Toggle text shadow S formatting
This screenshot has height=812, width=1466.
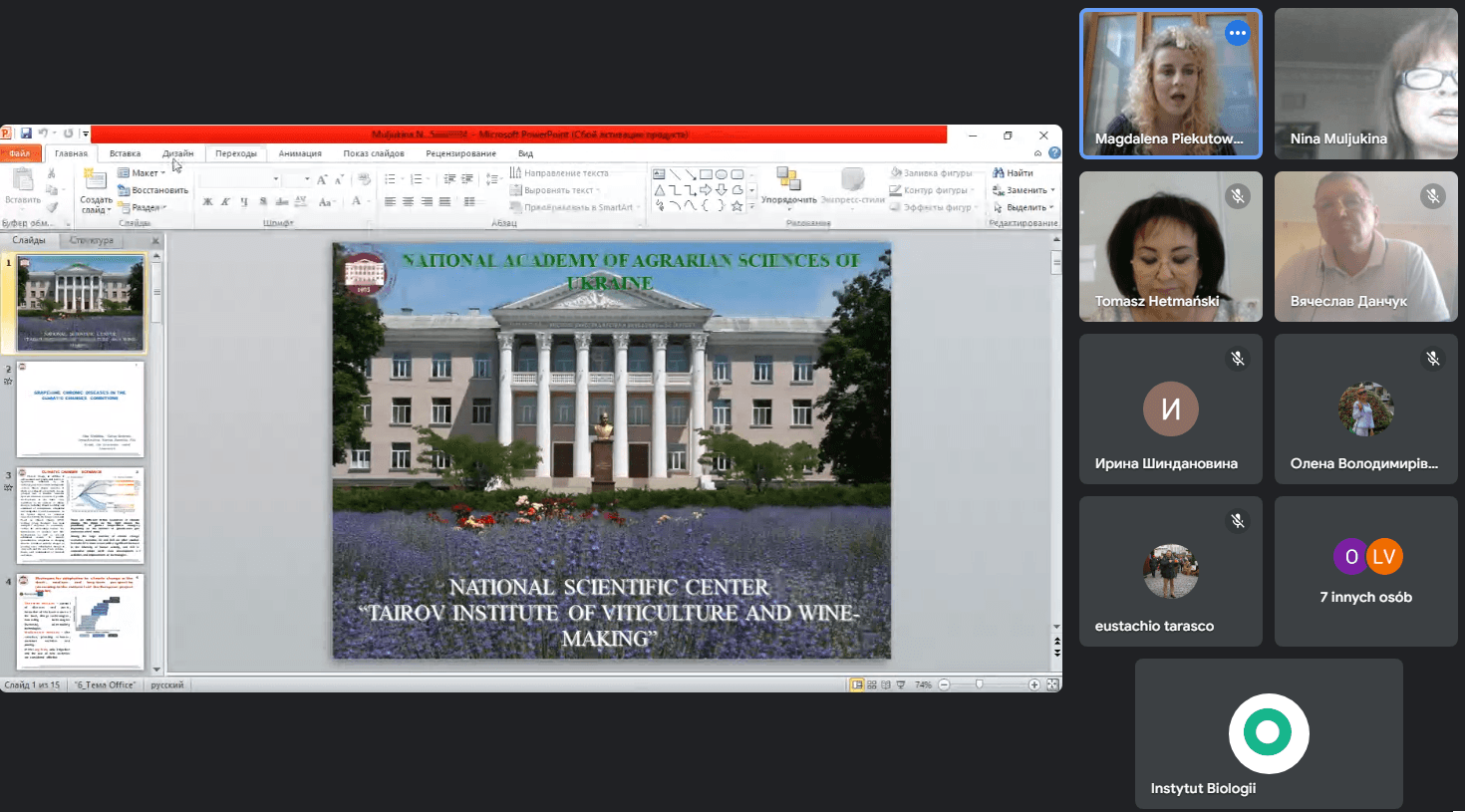pyautogui.click(x=263, y=201)
